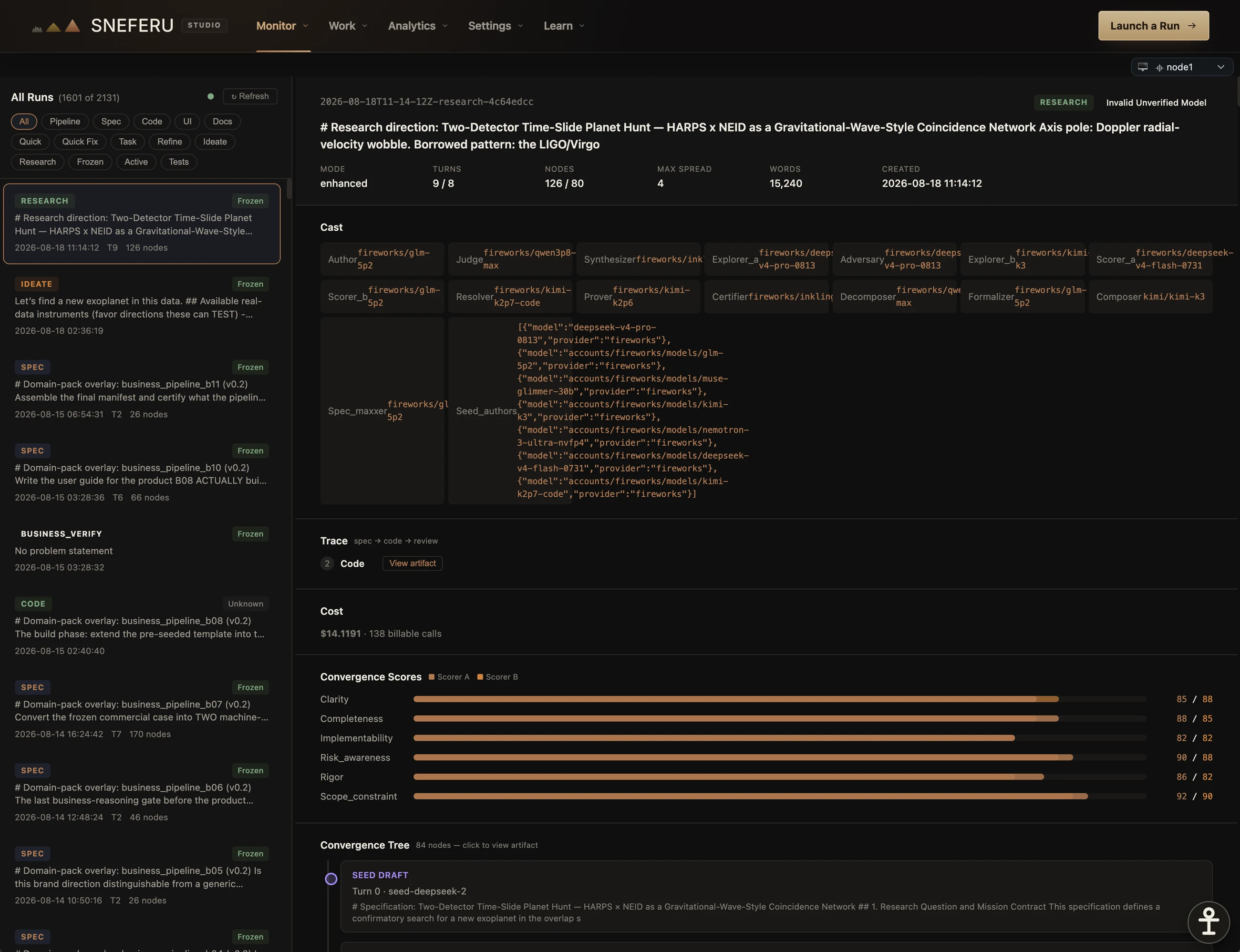Click the Author cast card
The height and width of the screenshot is (952, 1240).
coord(382,259)
